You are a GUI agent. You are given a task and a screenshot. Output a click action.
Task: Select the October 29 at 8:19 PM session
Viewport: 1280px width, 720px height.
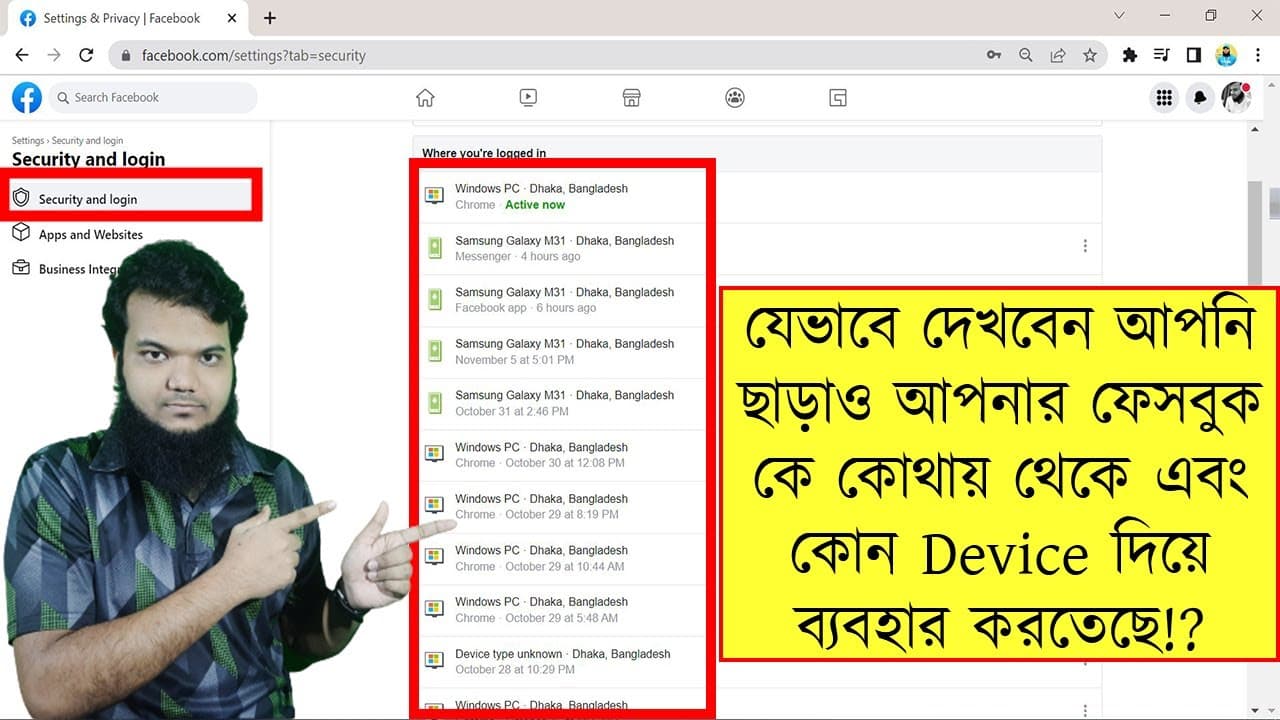pyautogui.click(x=561, y=507)
